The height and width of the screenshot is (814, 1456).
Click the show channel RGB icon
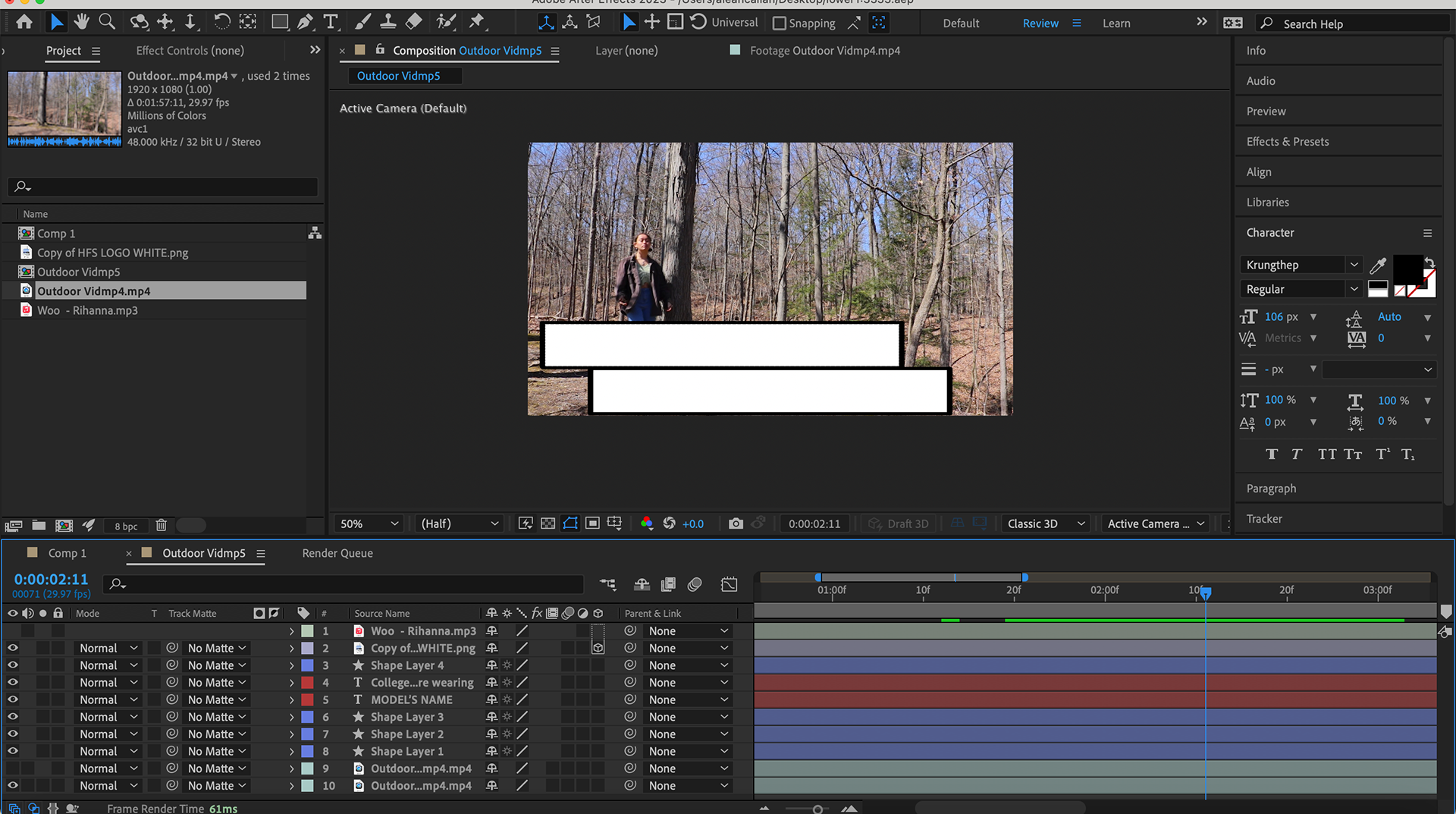646,523
